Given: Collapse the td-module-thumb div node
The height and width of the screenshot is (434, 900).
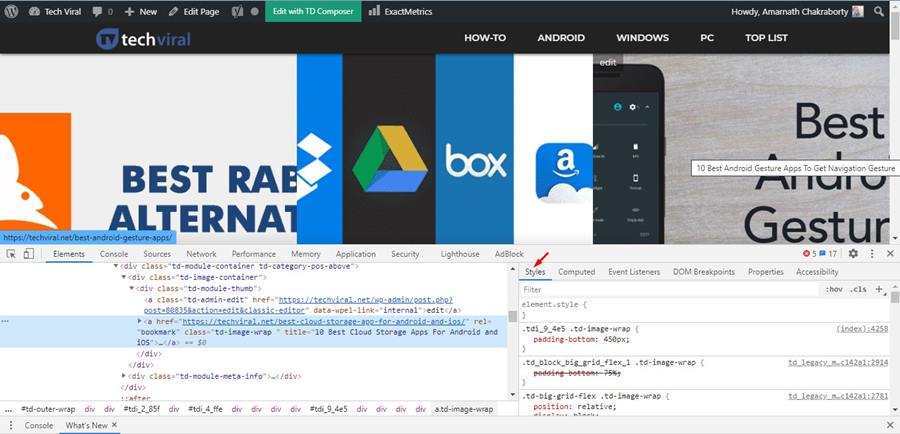Looking at the screenshot, I should pos(131,288).
